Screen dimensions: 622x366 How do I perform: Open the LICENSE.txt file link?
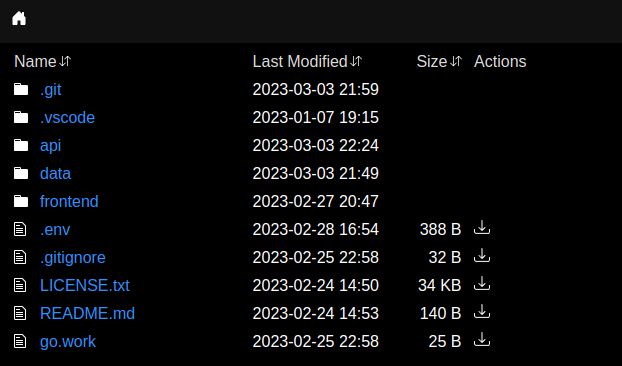[x=85, y=286]
